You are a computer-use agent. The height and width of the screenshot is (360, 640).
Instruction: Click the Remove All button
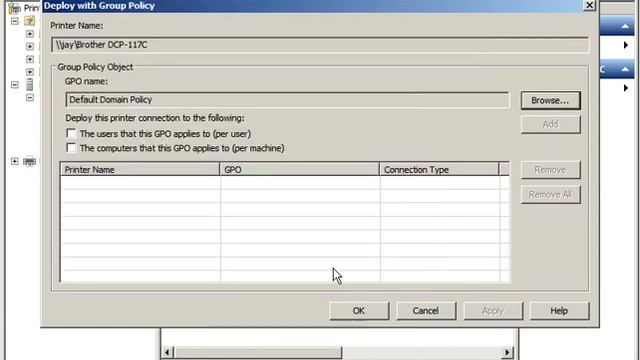click(x=550, y=194)
